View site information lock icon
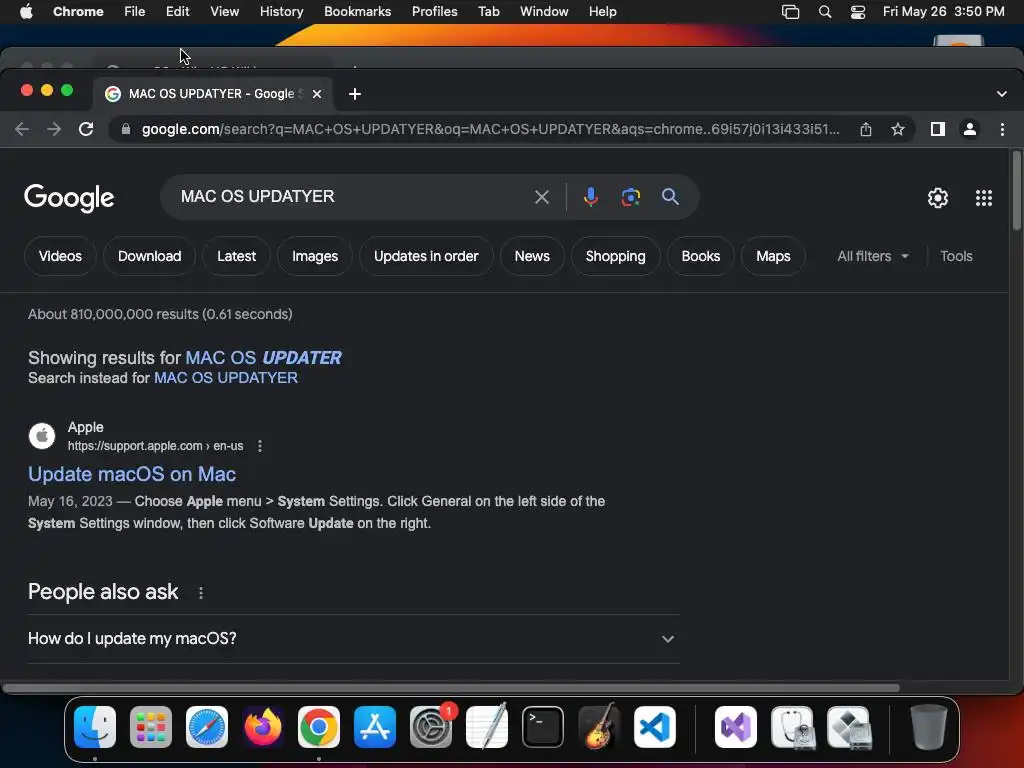Screen dimensions: 1024x768 pos(126,129)
